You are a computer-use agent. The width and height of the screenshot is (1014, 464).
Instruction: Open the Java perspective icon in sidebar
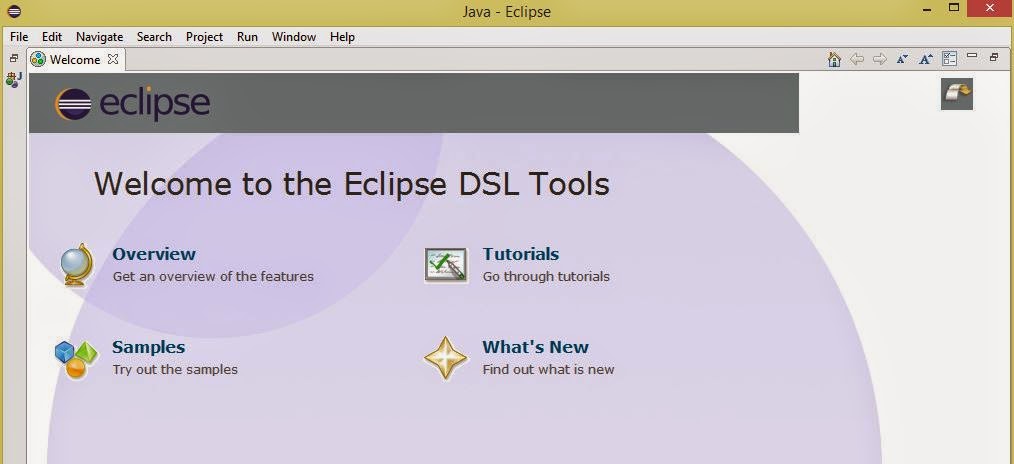tap(14, 79)
